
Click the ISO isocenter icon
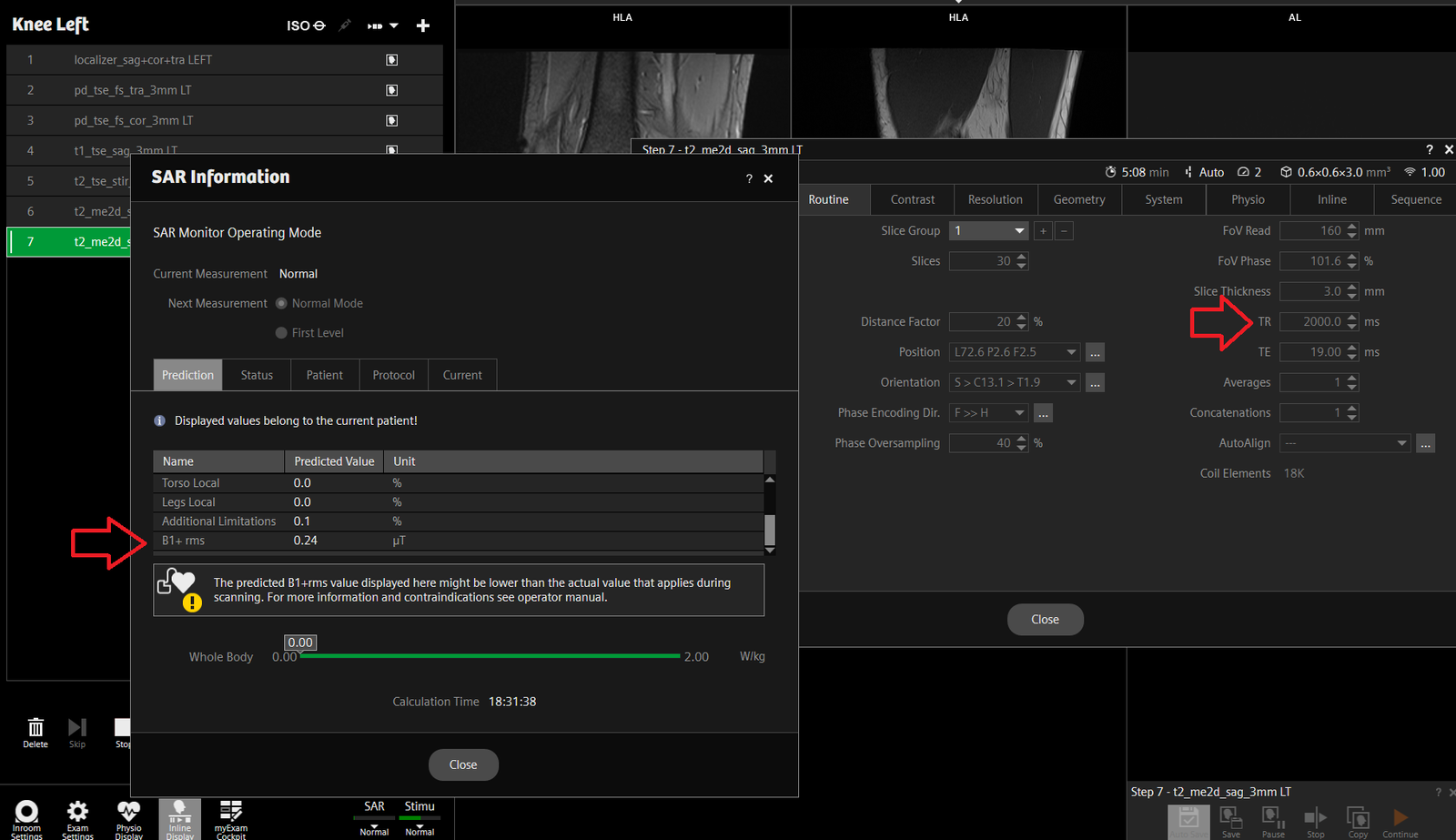click(306, 25)
